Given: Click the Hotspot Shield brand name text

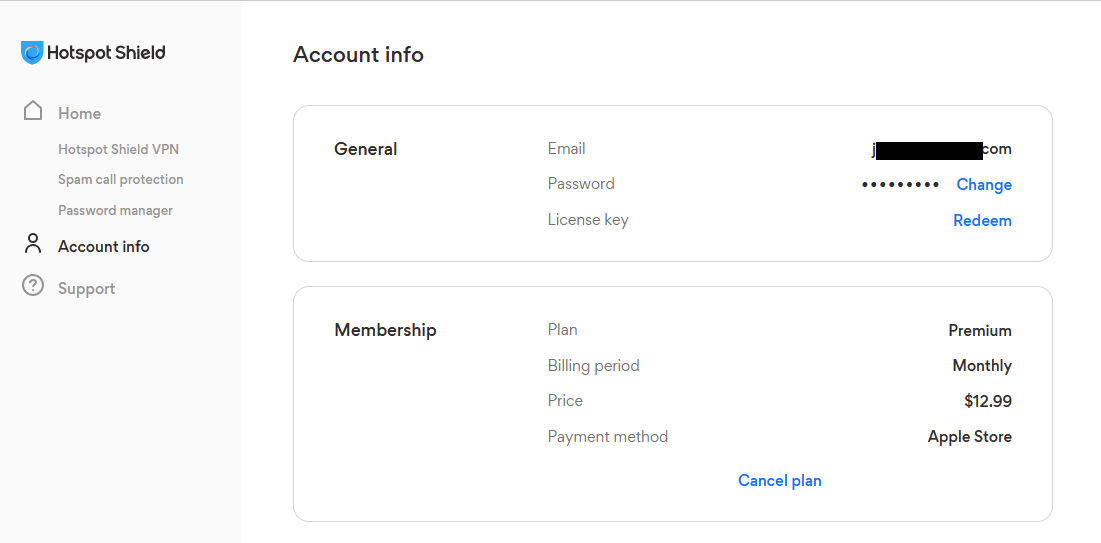Looking at the screenshot, I should click(x=106, y=53).
